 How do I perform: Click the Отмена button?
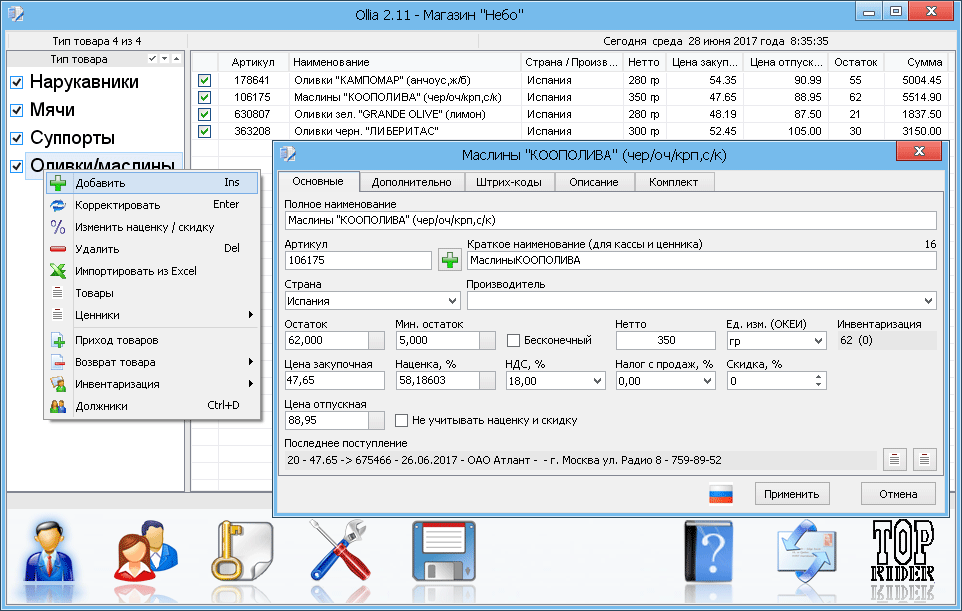click(x=898, y=494)
